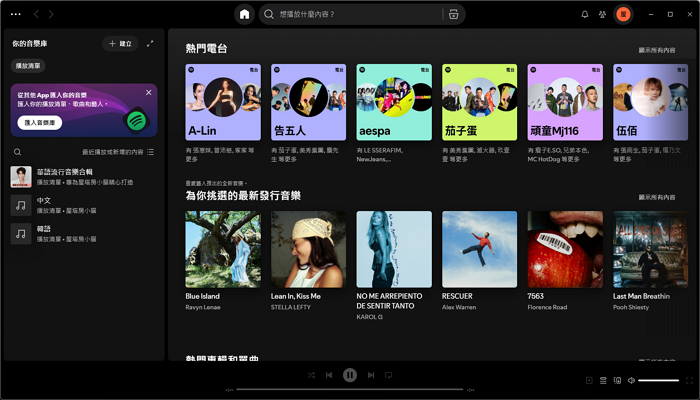Go forward with the right arrow

pos(51,14)
